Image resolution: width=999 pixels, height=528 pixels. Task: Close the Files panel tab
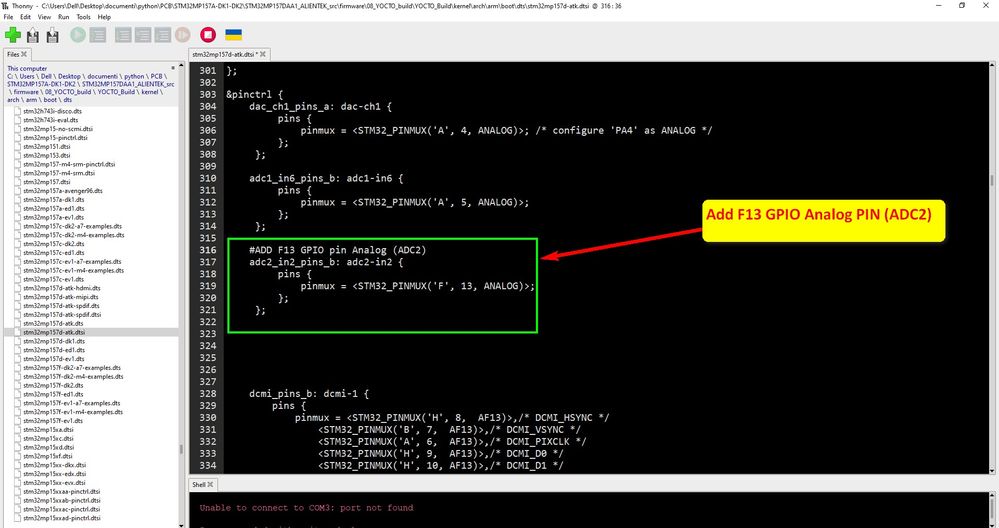click(24, 55)
